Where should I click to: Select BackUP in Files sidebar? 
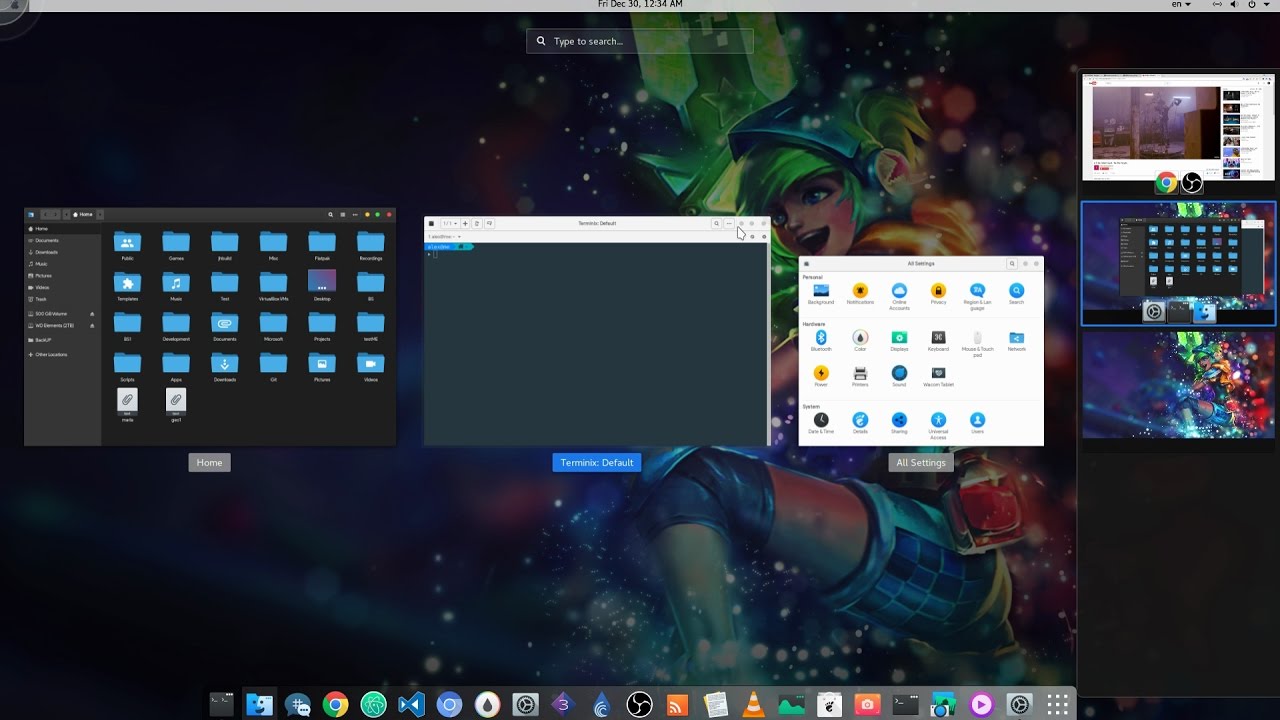pos(63,340)
